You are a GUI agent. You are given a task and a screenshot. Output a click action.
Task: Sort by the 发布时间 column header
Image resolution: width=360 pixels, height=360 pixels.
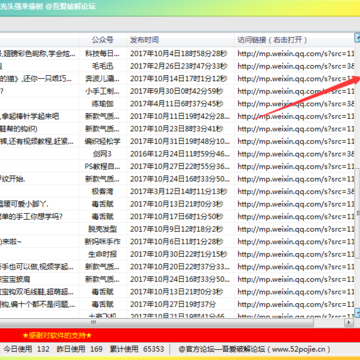point(180,40)
